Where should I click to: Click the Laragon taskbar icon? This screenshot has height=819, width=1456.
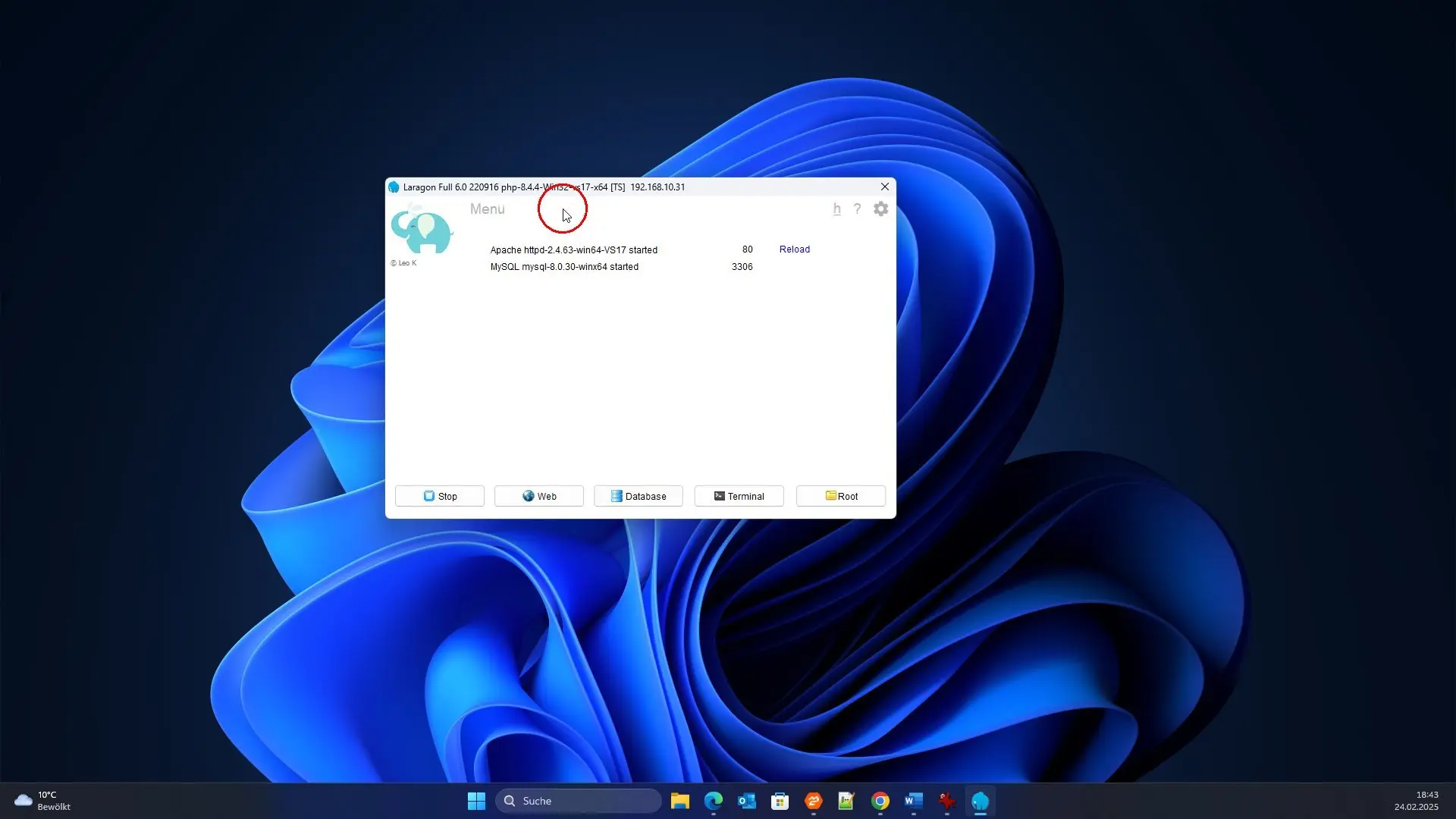[980, 801]
